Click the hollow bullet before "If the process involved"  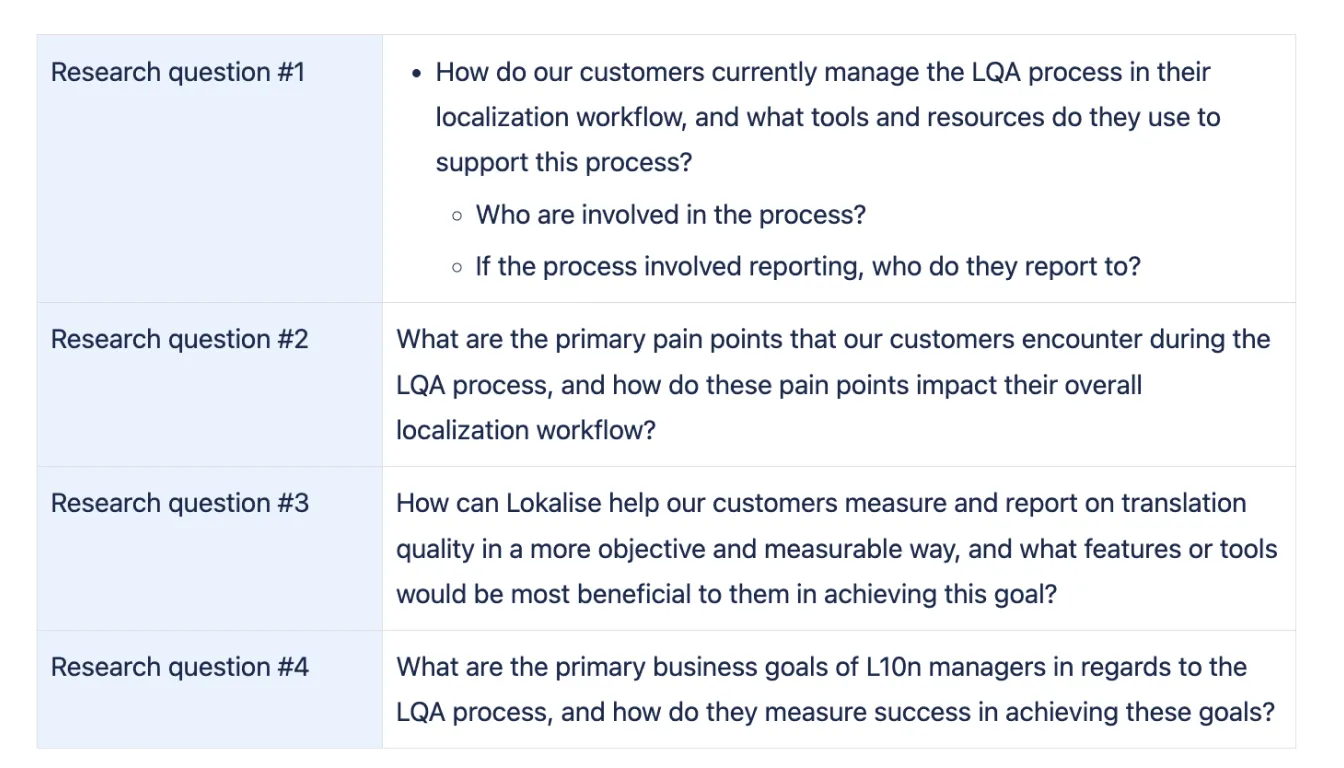click(x=457, y=267)
